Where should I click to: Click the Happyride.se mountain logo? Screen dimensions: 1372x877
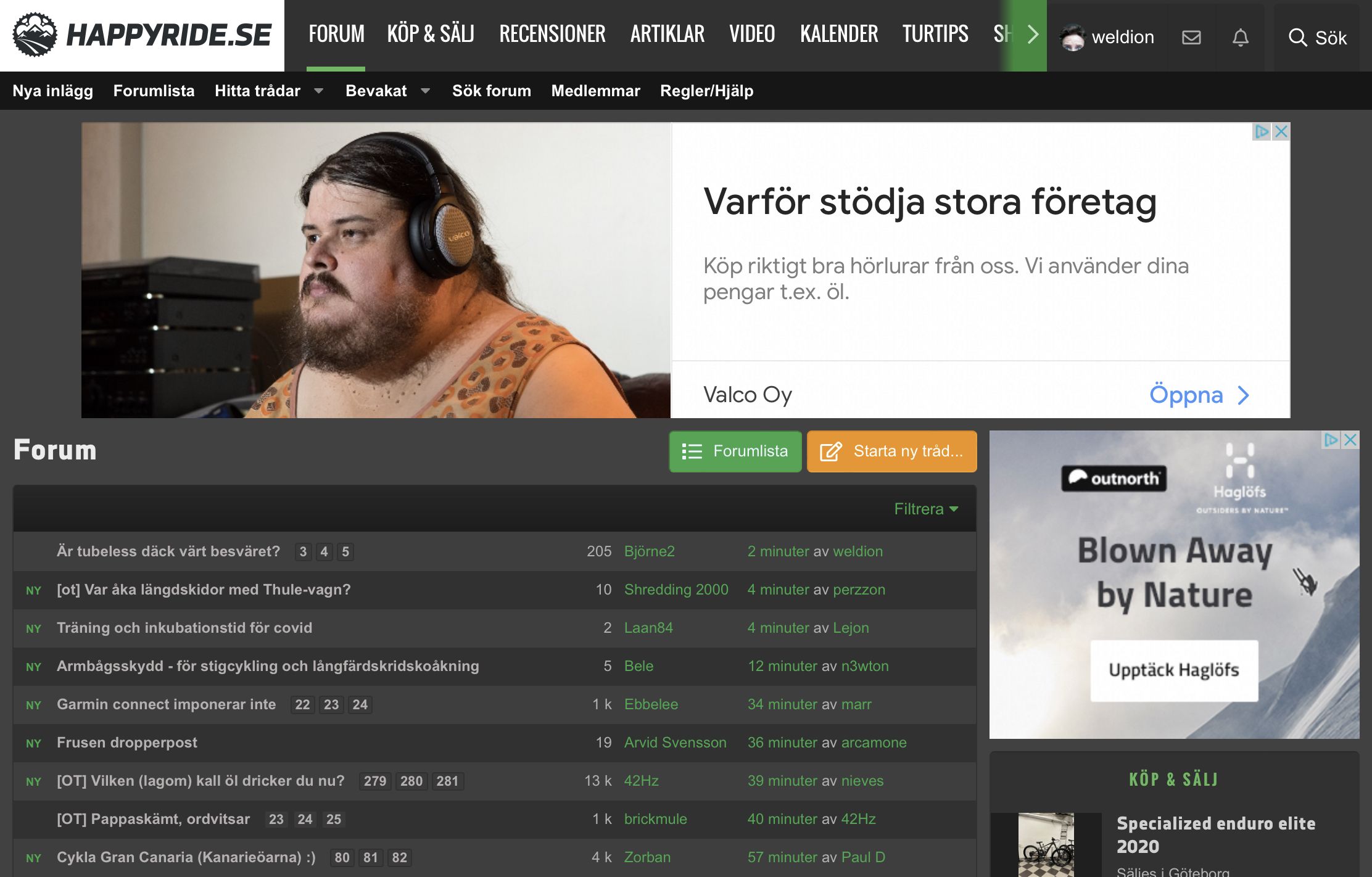tap(35, 35)
